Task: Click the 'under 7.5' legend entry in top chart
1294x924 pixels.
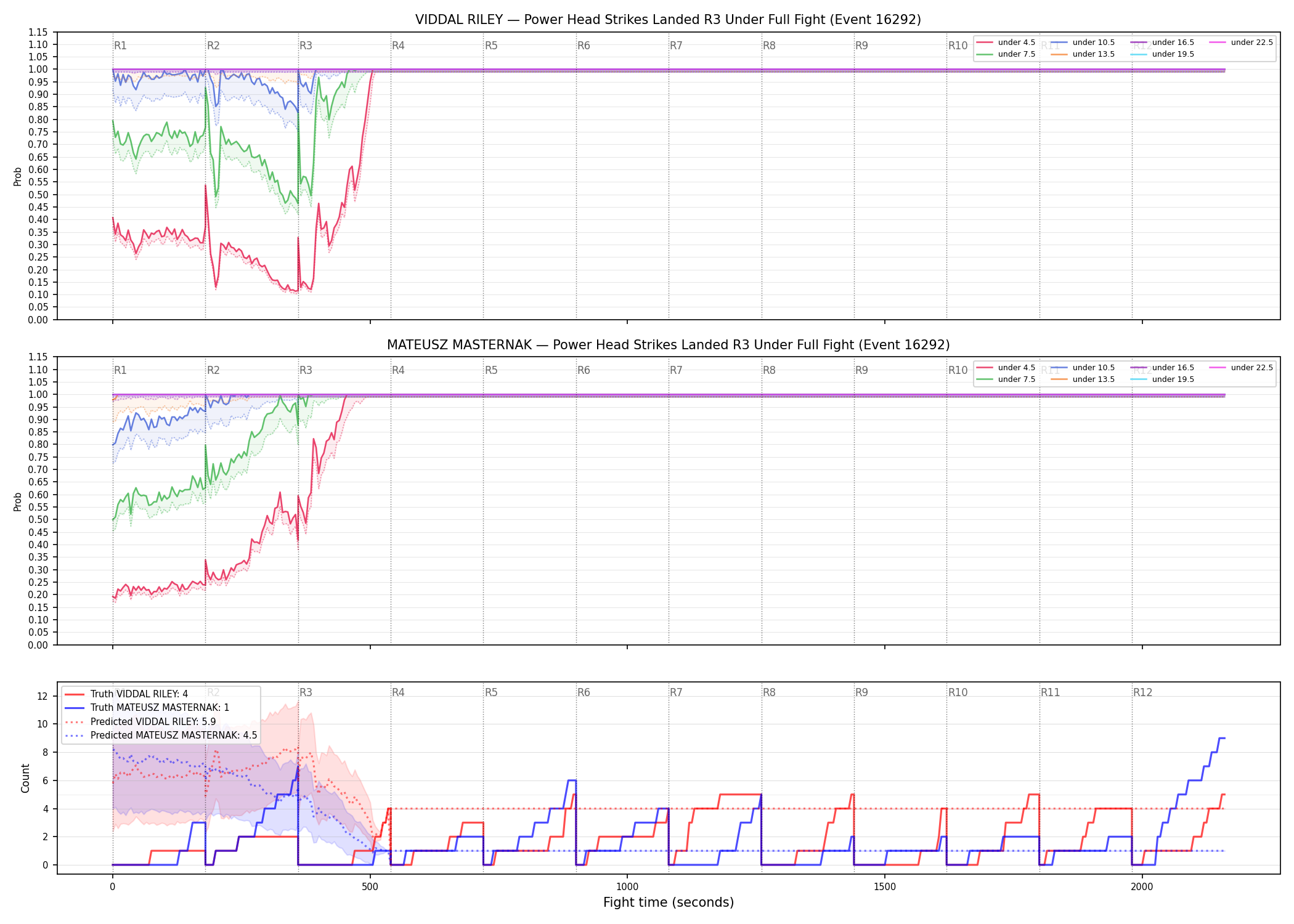Action: tap(1006, 54)
